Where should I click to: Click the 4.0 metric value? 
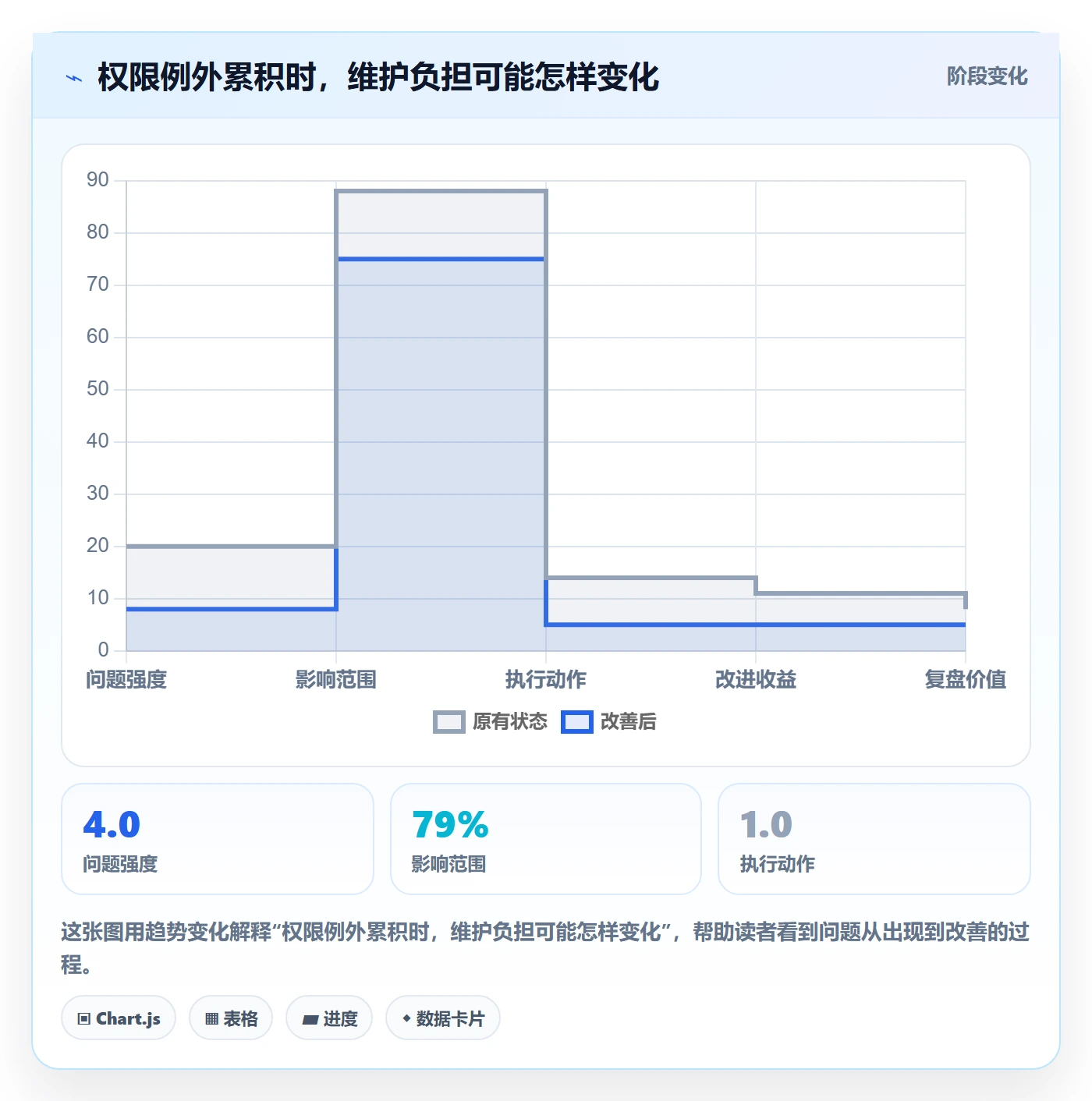pyautogui.click(x=112, y=825)
